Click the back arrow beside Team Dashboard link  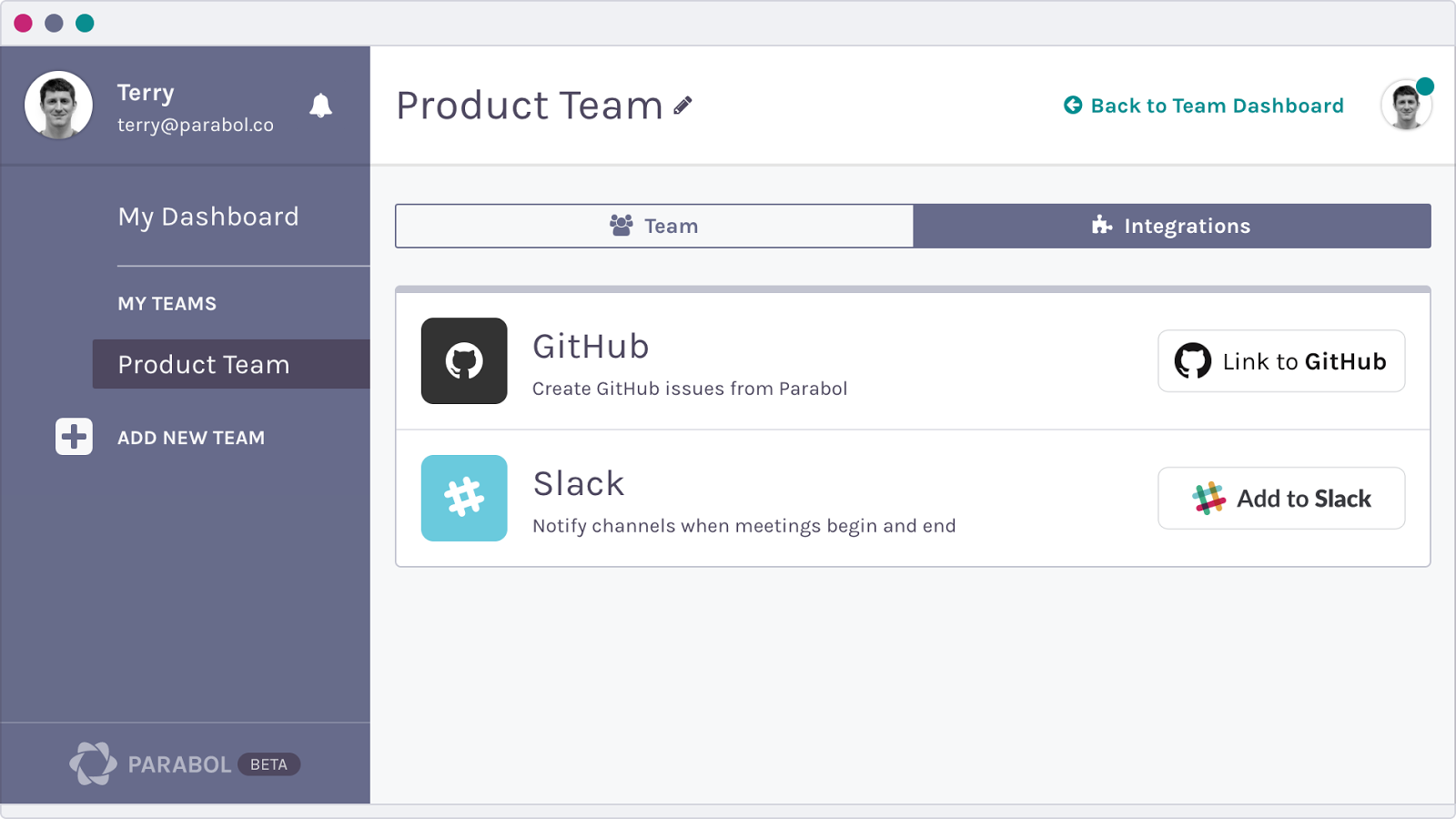pyautogui.click(x=1072, y=105)
